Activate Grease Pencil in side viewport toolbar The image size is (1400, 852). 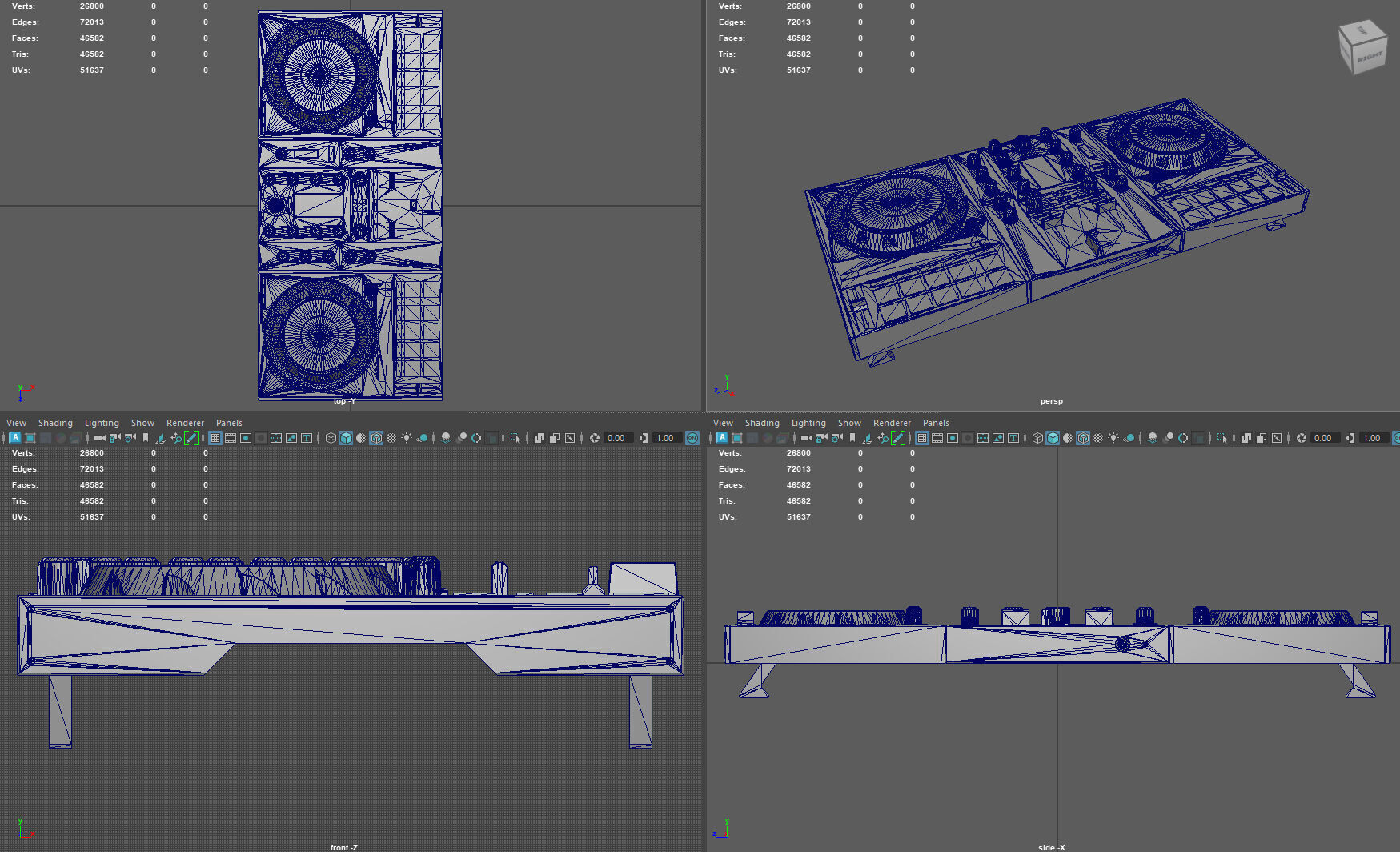[x=897, y=438]
